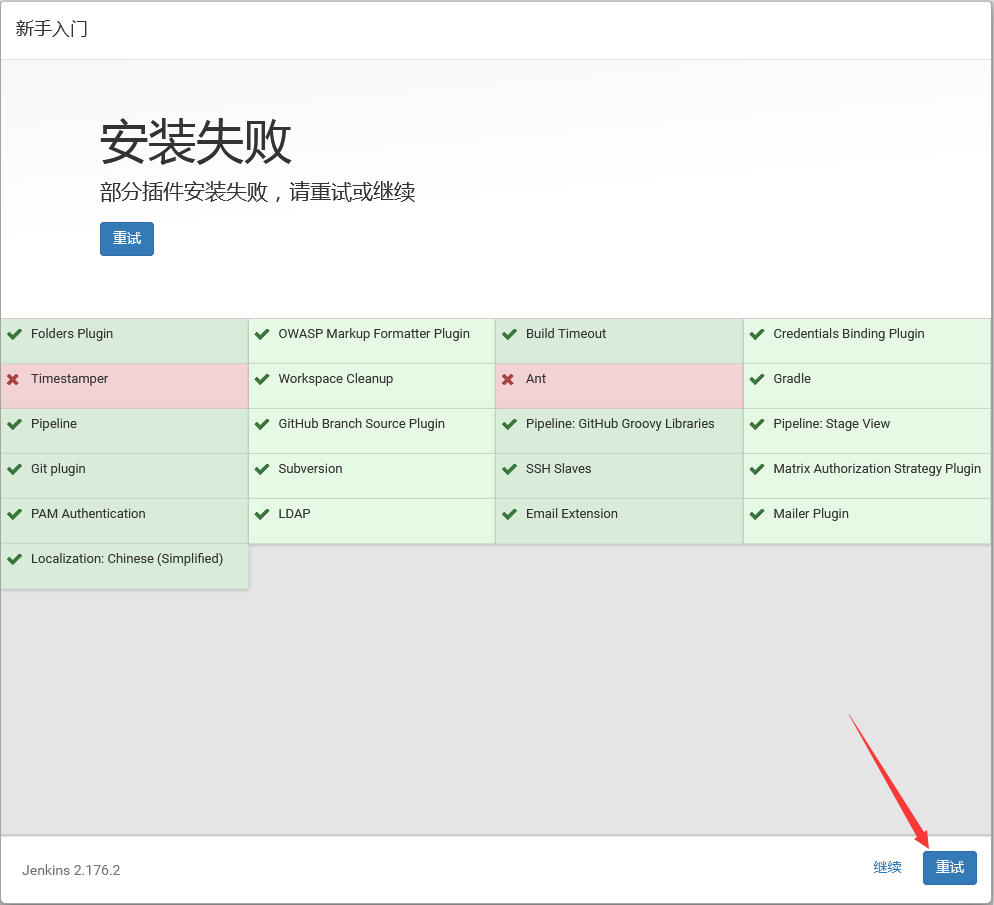Screen dimensions: 994x905
Task: Click the LDAP label
Action: [295, 514]
